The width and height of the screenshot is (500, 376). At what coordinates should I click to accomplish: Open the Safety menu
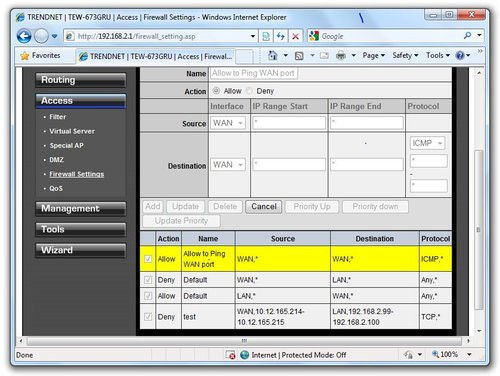pos(405,55)
